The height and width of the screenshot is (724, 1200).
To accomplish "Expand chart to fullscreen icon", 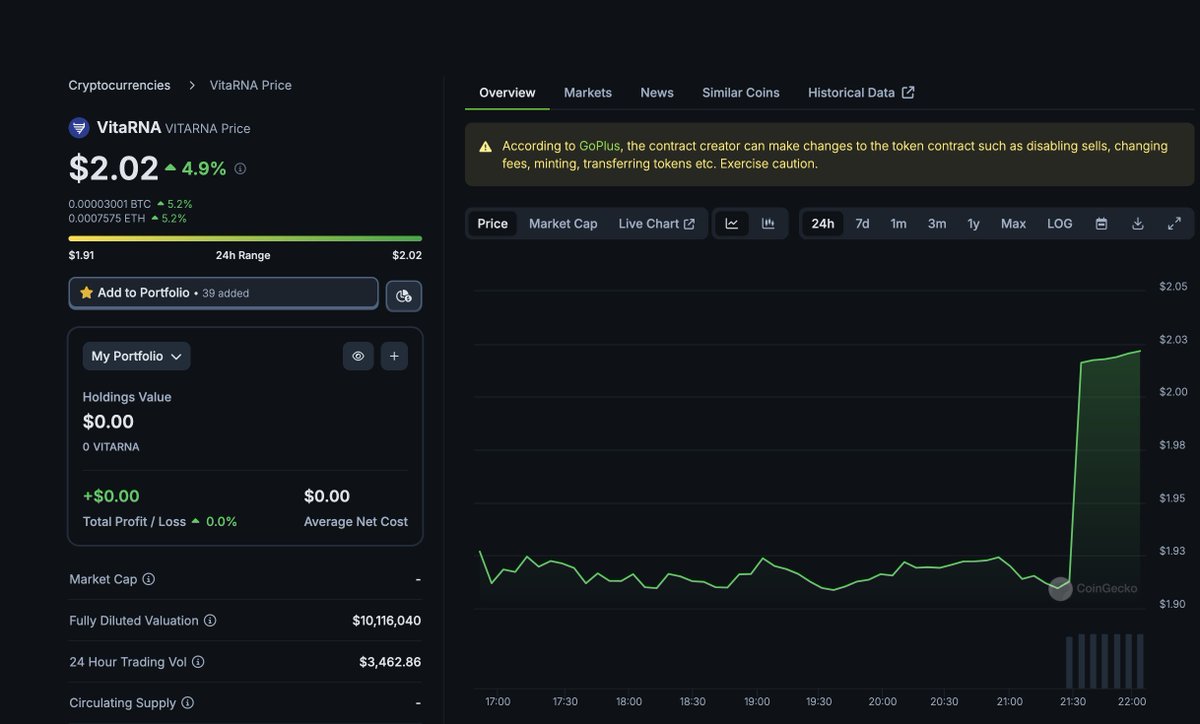I will click(1174, 224).
